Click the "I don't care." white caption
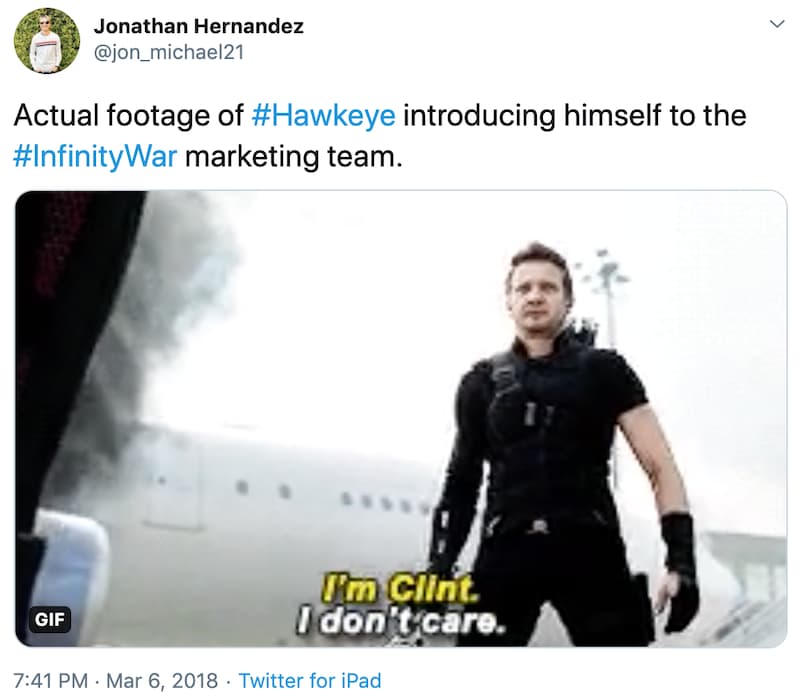The height and width of the screenshot is (700, 800). coord(402,622)
